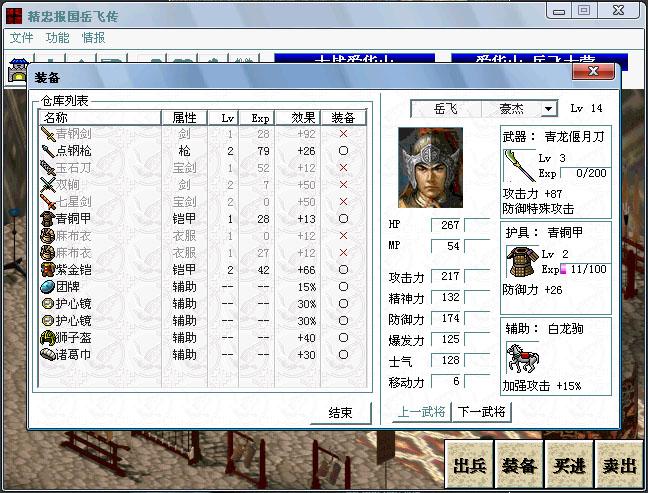Go to 上一武将
Viewport: 648px width, 493px height.
pyautogui.click(x=422, y=412)
